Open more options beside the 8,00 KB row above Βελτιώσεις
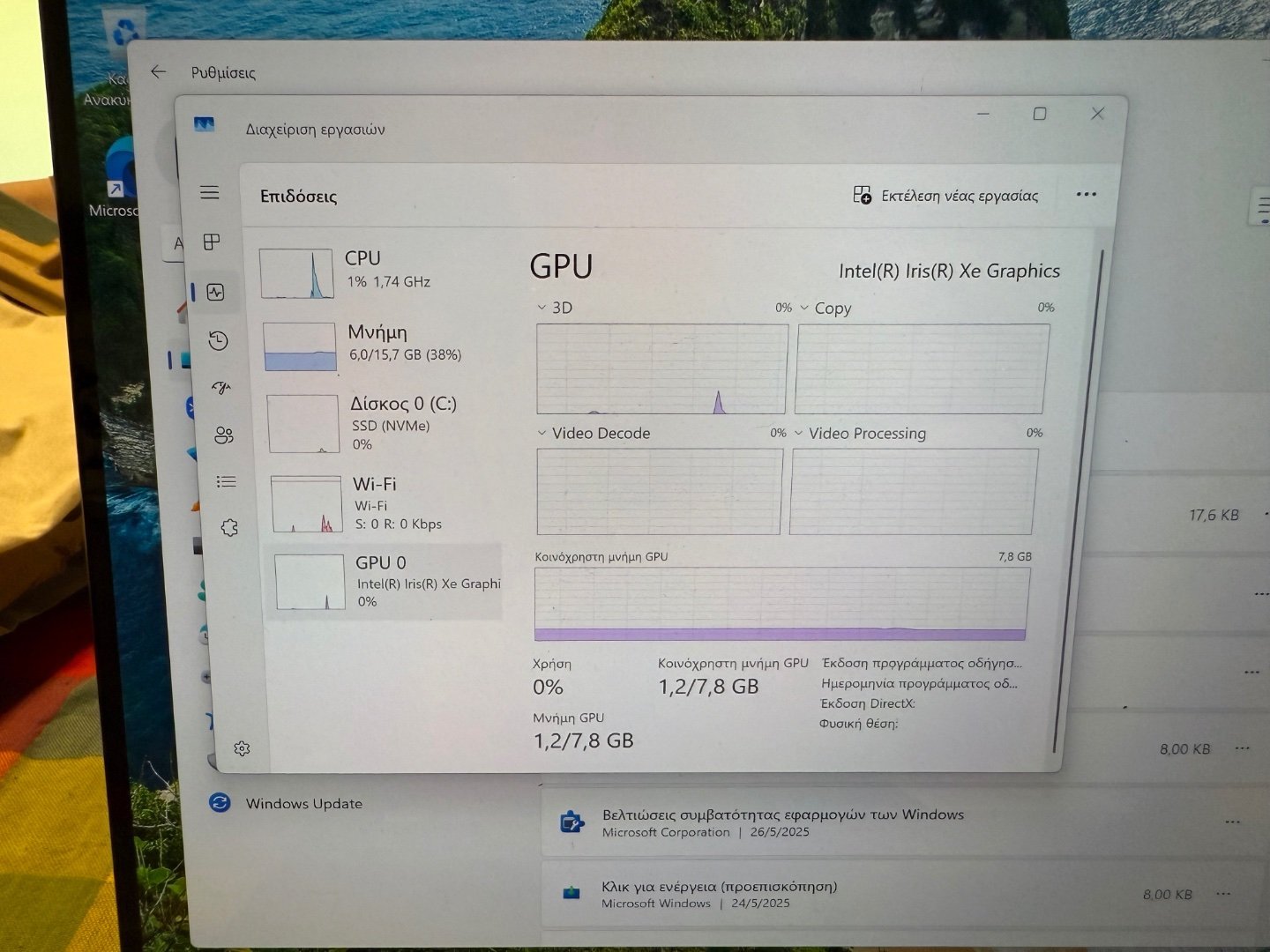Viewport: 1270px width, 952px height. (x=1243, y=747)
